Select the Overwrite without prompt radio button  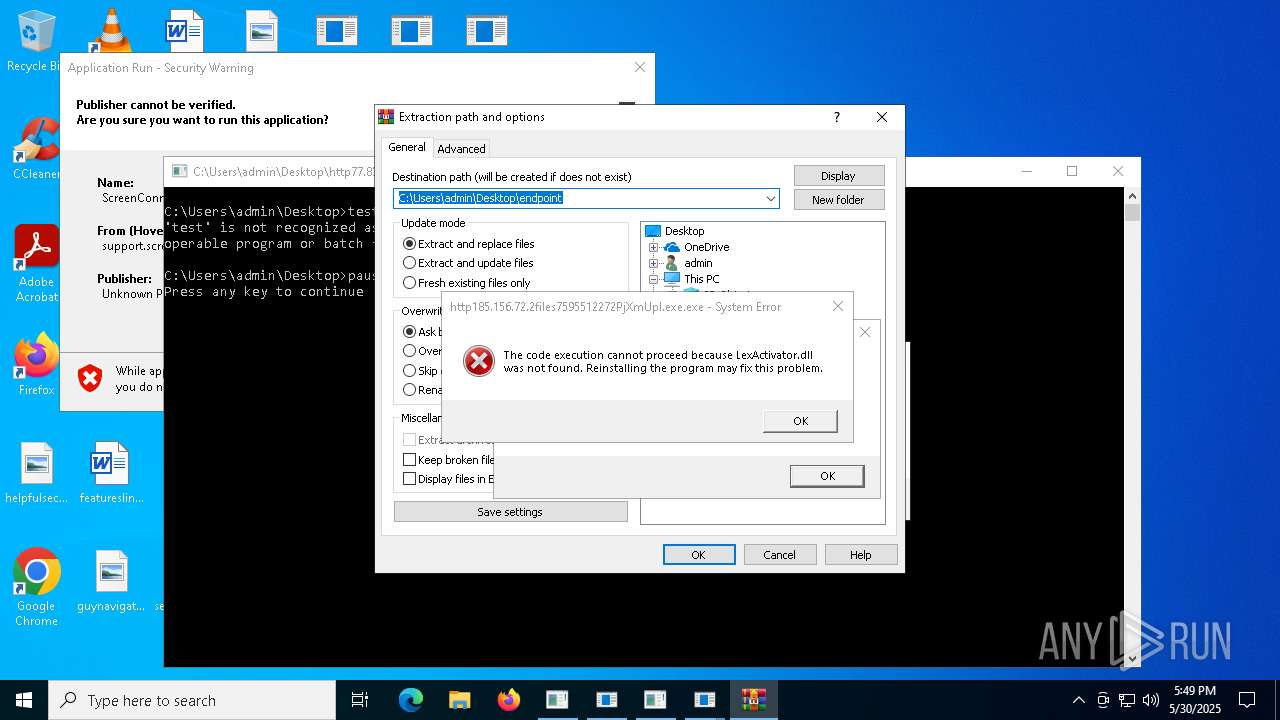[x=409, y=351]
